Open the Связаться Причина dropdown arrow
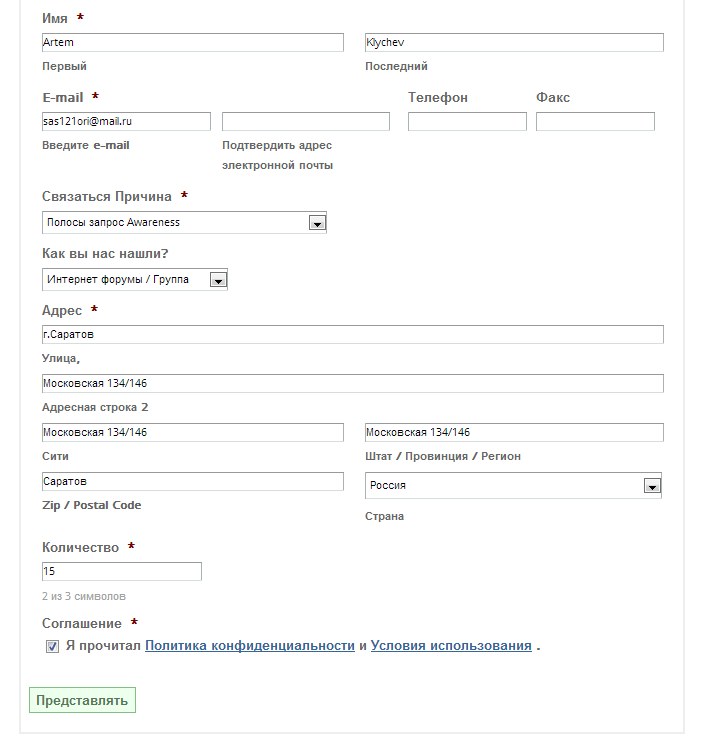 coord(317,223)
